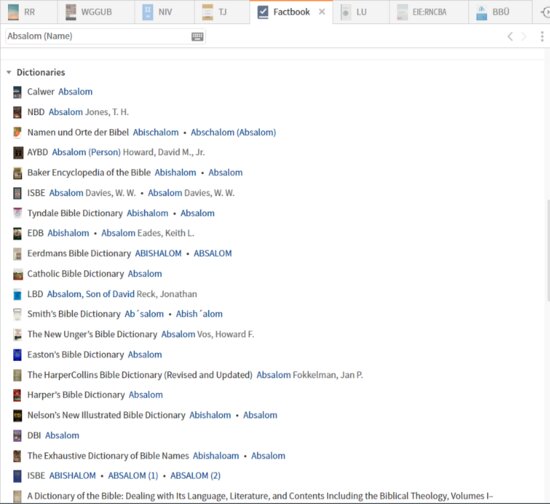Click the Catholic Bible Dictionary cover icon
Viewport: 550px width, 504px height.
click(18, 274)
